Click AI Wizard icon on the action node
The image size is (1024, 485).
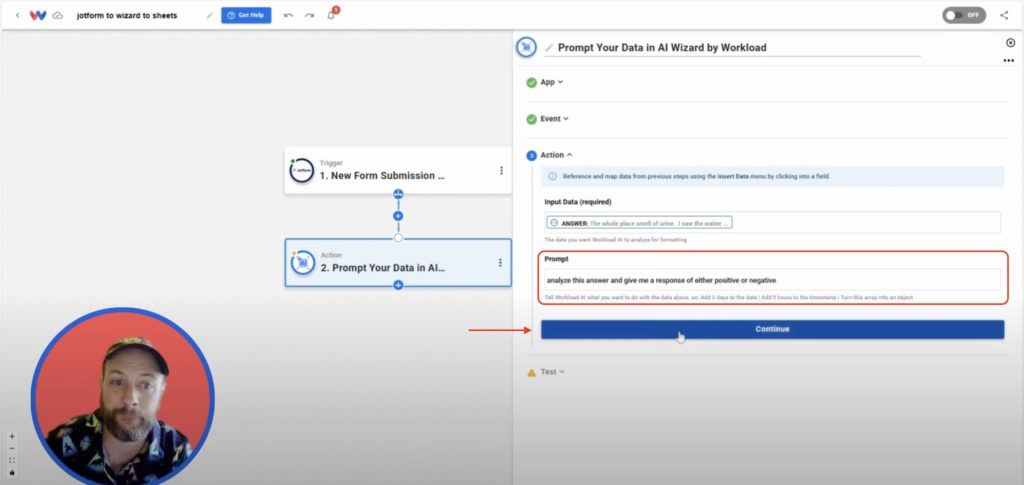(302, 262)
